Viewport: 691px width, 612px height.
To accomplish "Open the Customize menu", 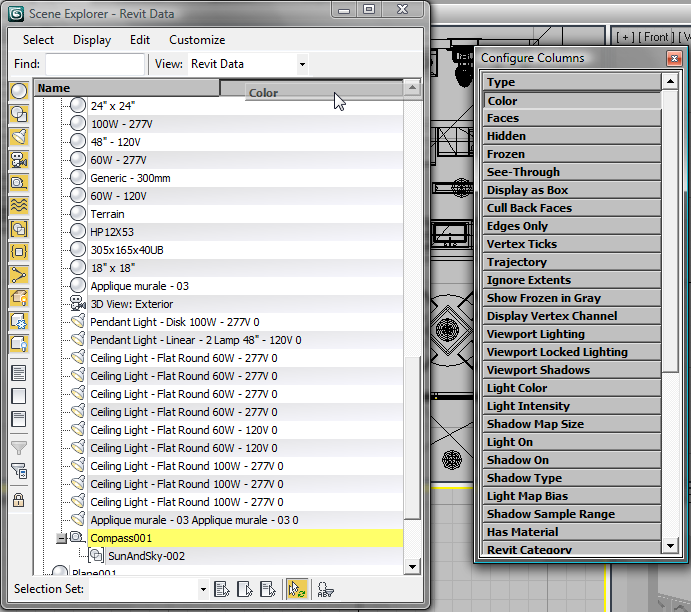I will point(197,40).
